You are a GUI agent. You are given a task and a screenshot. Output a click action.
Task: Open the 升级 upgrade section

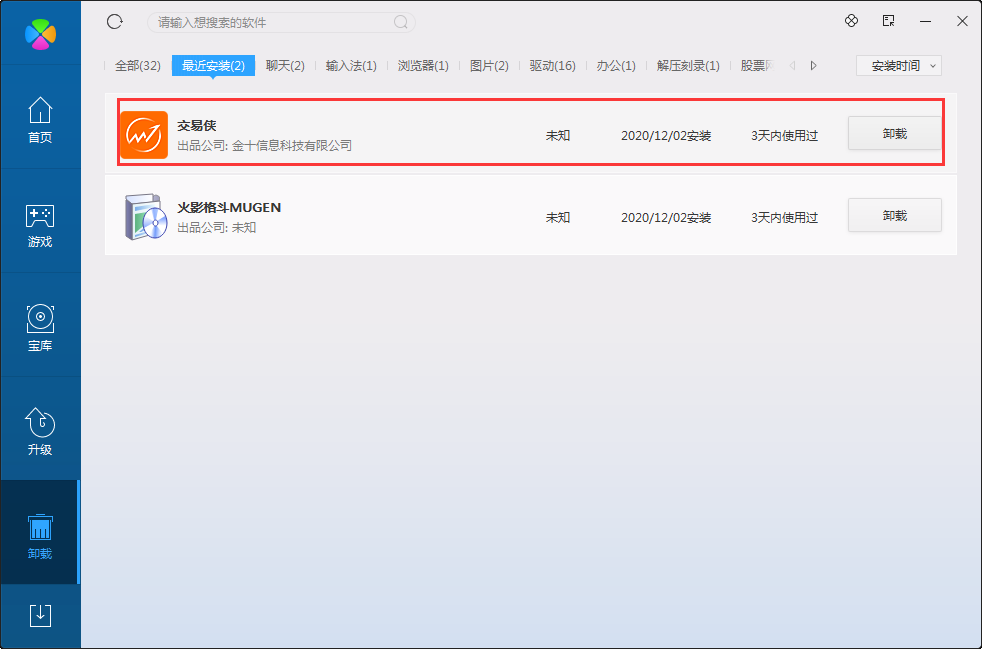pos(40,432)
